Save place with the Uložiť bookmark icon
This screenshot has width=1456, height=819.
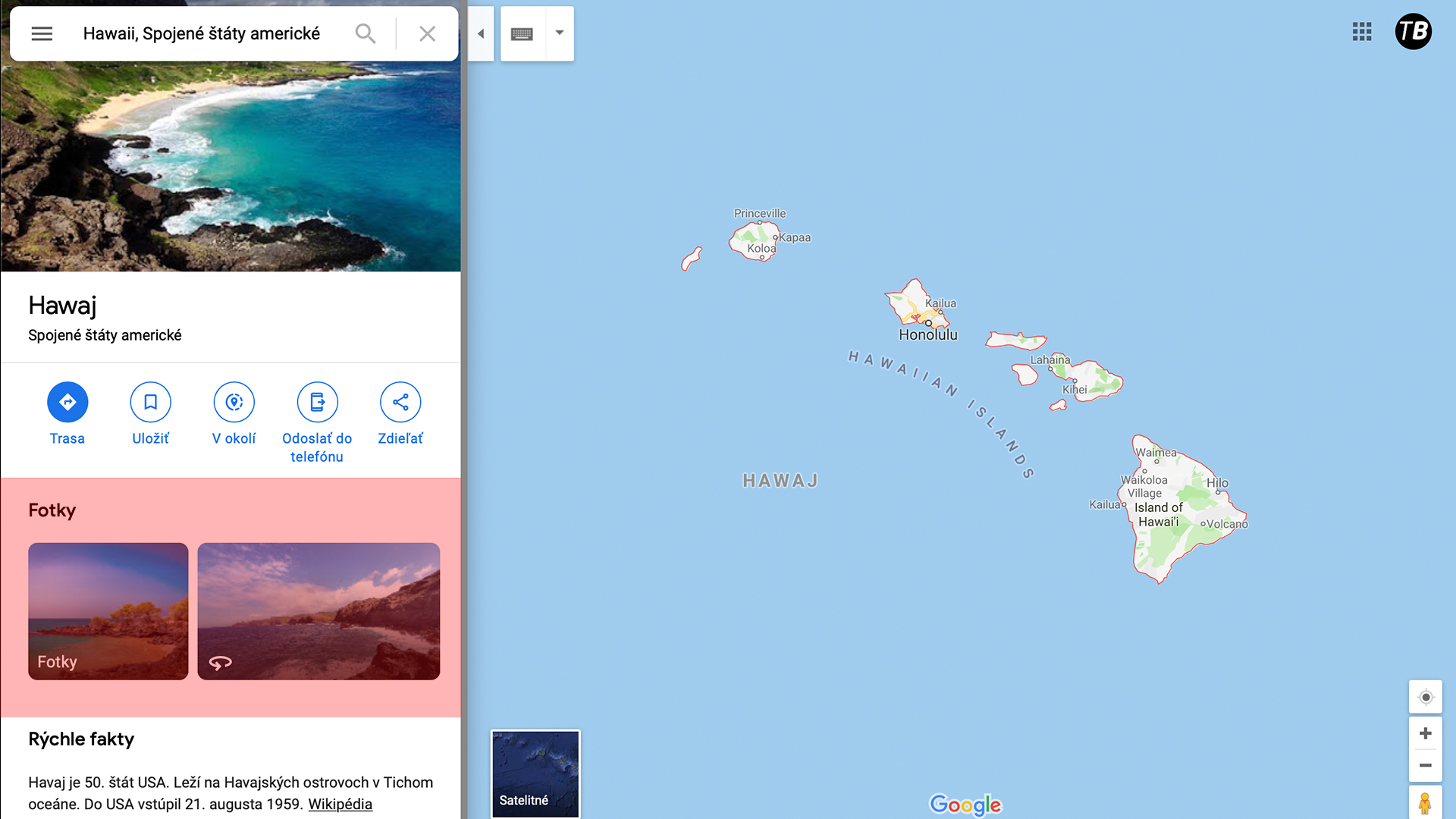click(150, 402)
